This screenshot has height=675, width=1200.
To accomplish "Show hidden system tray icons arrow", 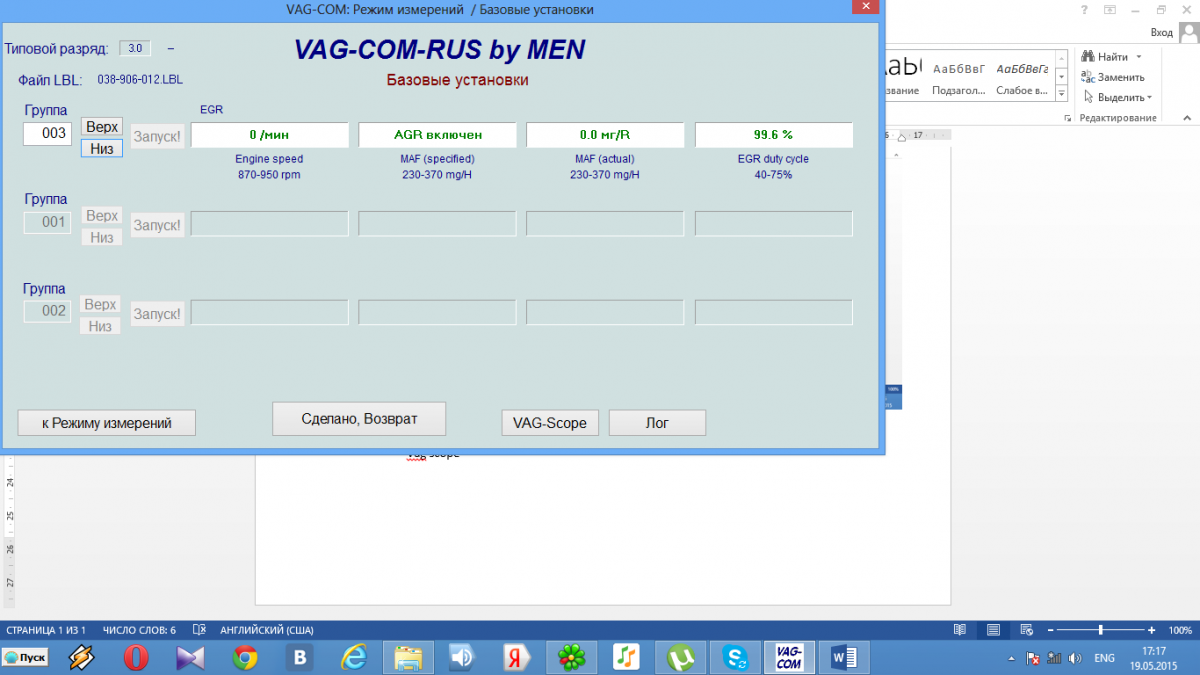I will tap(1013, 659).
